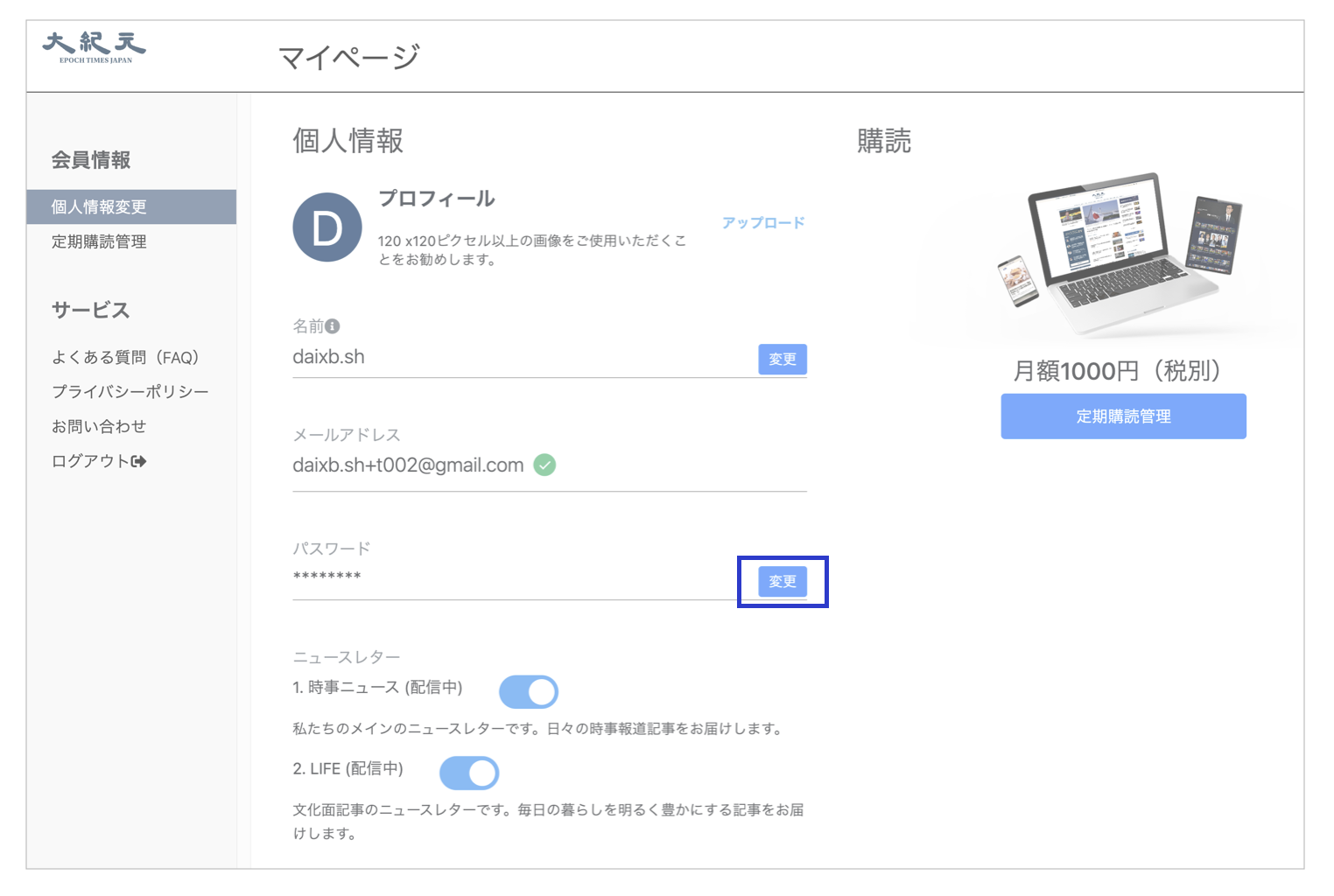
Task: Click the 個人情報 section heading
Action: (x=348, y=141)
